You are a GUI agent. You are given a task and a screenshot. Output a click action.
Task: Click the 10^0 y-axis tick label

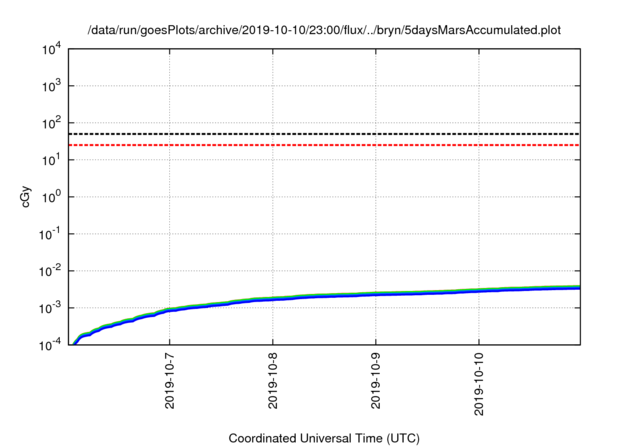tap(51, 197)
